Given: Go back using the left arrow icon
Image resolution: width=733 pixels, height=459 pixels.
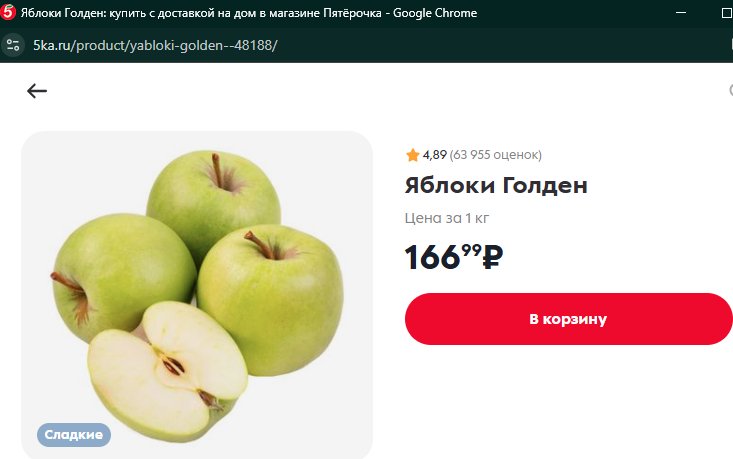Looking at the screenshot, I should [37, 91].
